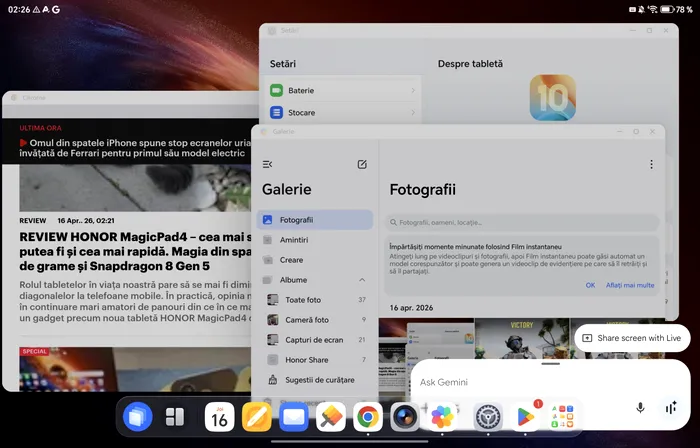Open the Camera app in the dock
Viewport: 700px width, 448px height.
tap(405, 417)
